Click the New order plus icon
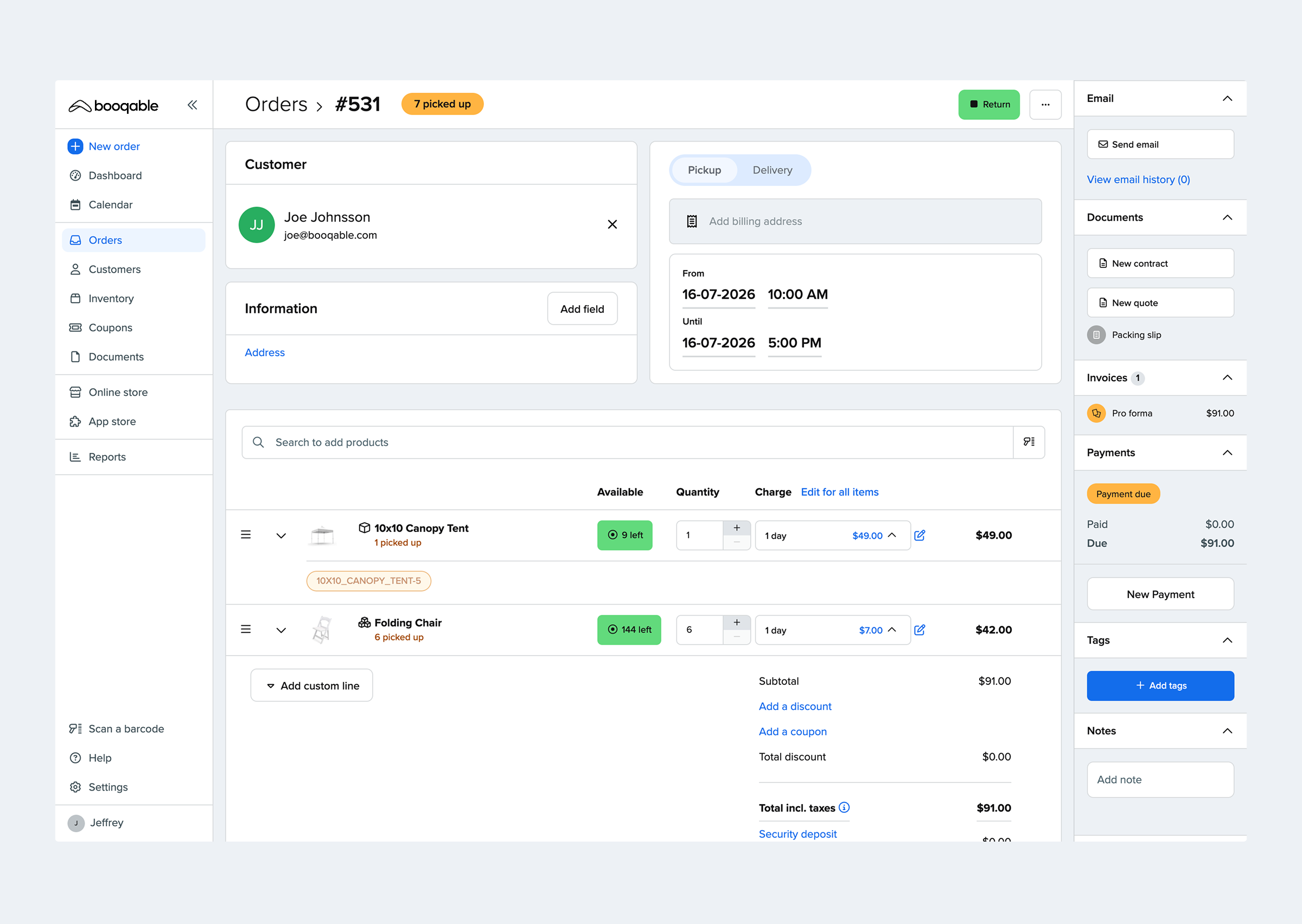The width and height of the screenshot is (1302, 924). (x=75, y=146)
